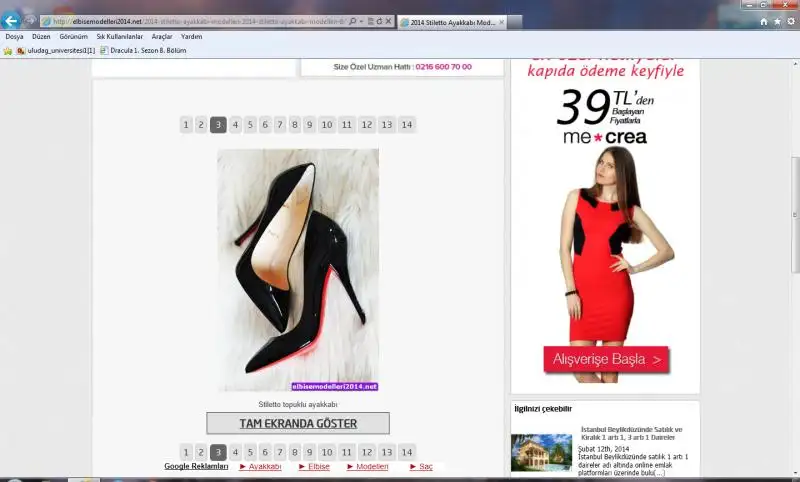
Task: Select page 4 above the shoe photo
Action: pos(235,124)
